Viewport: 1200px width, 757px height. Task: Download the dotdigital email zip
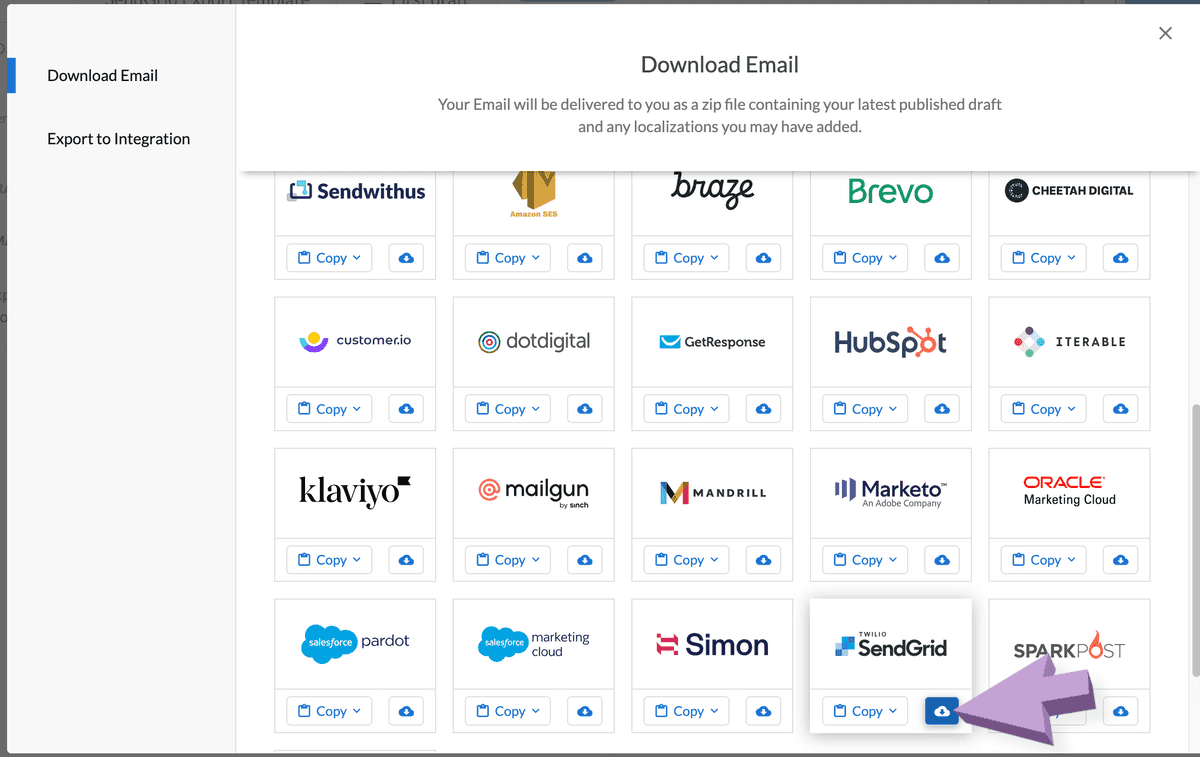pos(585,409)
